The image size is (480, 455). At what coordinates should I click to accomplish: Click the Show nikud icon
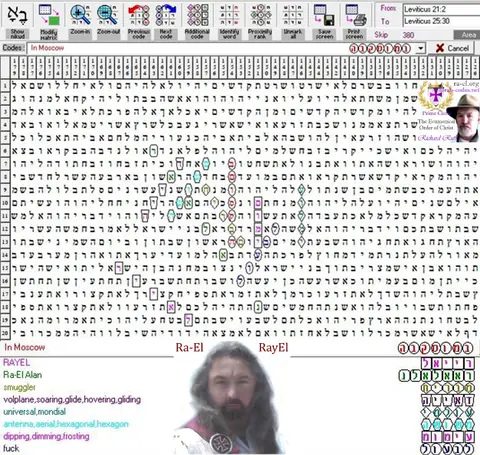click(17, 15)
